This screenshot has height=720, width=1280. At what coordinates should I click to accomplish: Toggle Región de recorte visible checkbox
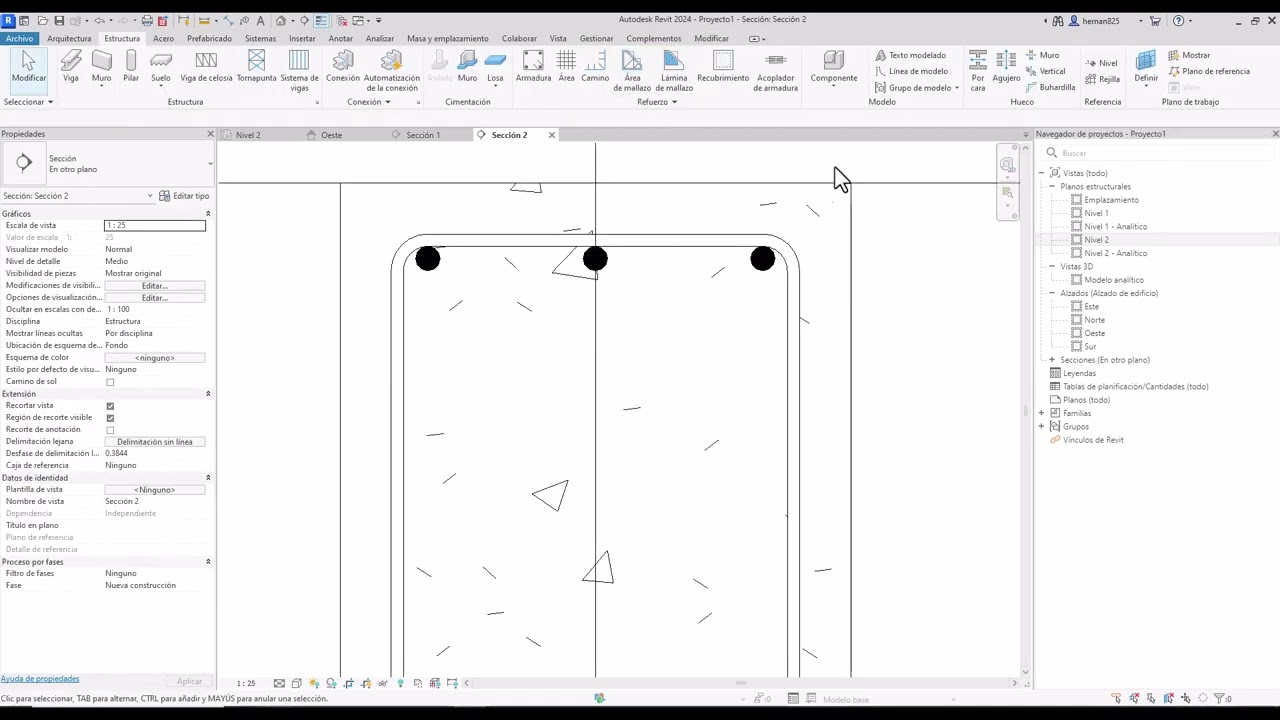[110, 418]
